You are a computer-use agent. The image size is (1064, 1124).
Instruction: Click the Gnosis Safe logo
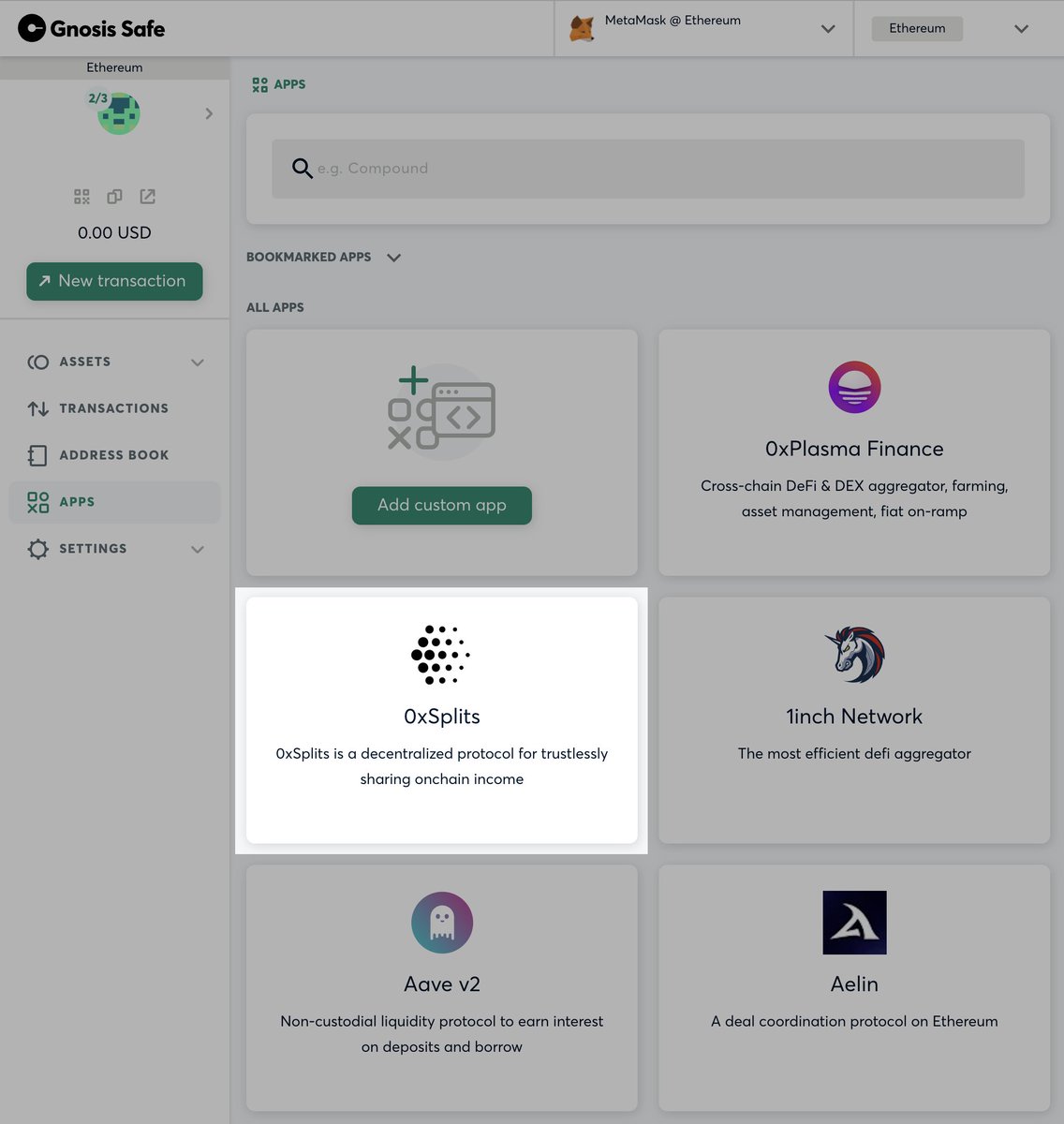[x=92, y=29]
